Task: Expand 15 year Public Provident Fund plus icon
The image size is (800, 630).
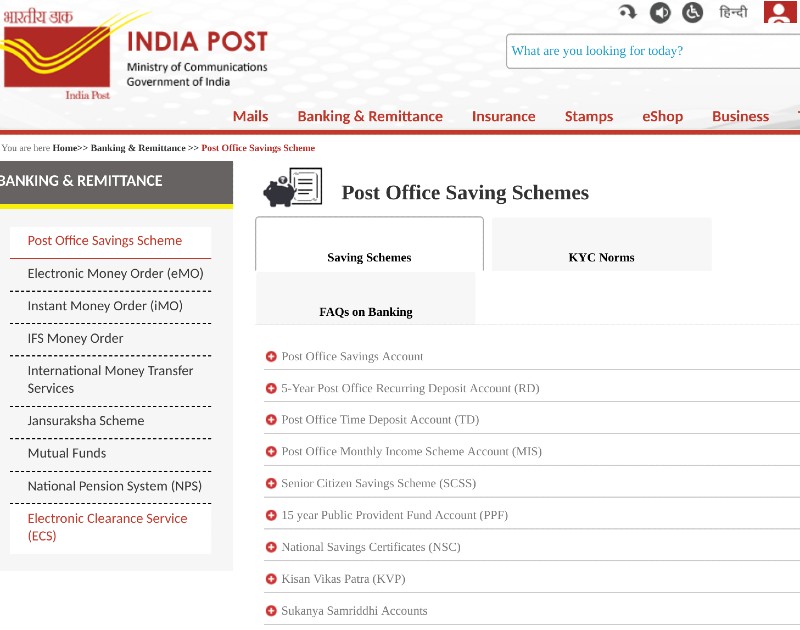Action: click(271, 515)
